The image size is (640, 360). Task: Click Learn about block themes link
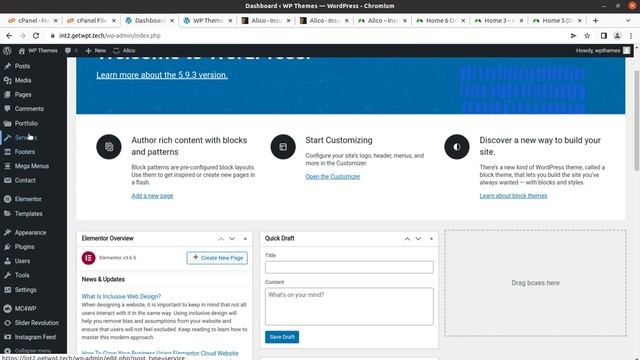click(x=513, y=196)
